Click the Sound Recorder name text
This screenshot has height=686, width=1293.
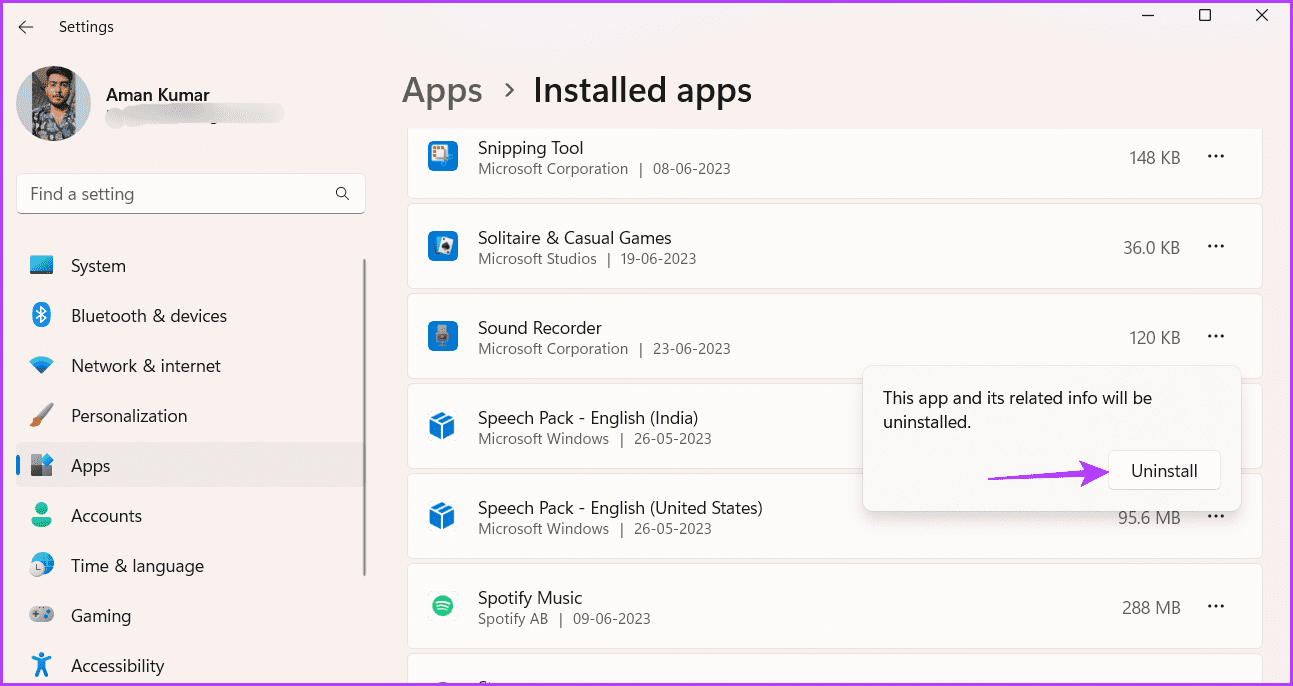(540, 328)
